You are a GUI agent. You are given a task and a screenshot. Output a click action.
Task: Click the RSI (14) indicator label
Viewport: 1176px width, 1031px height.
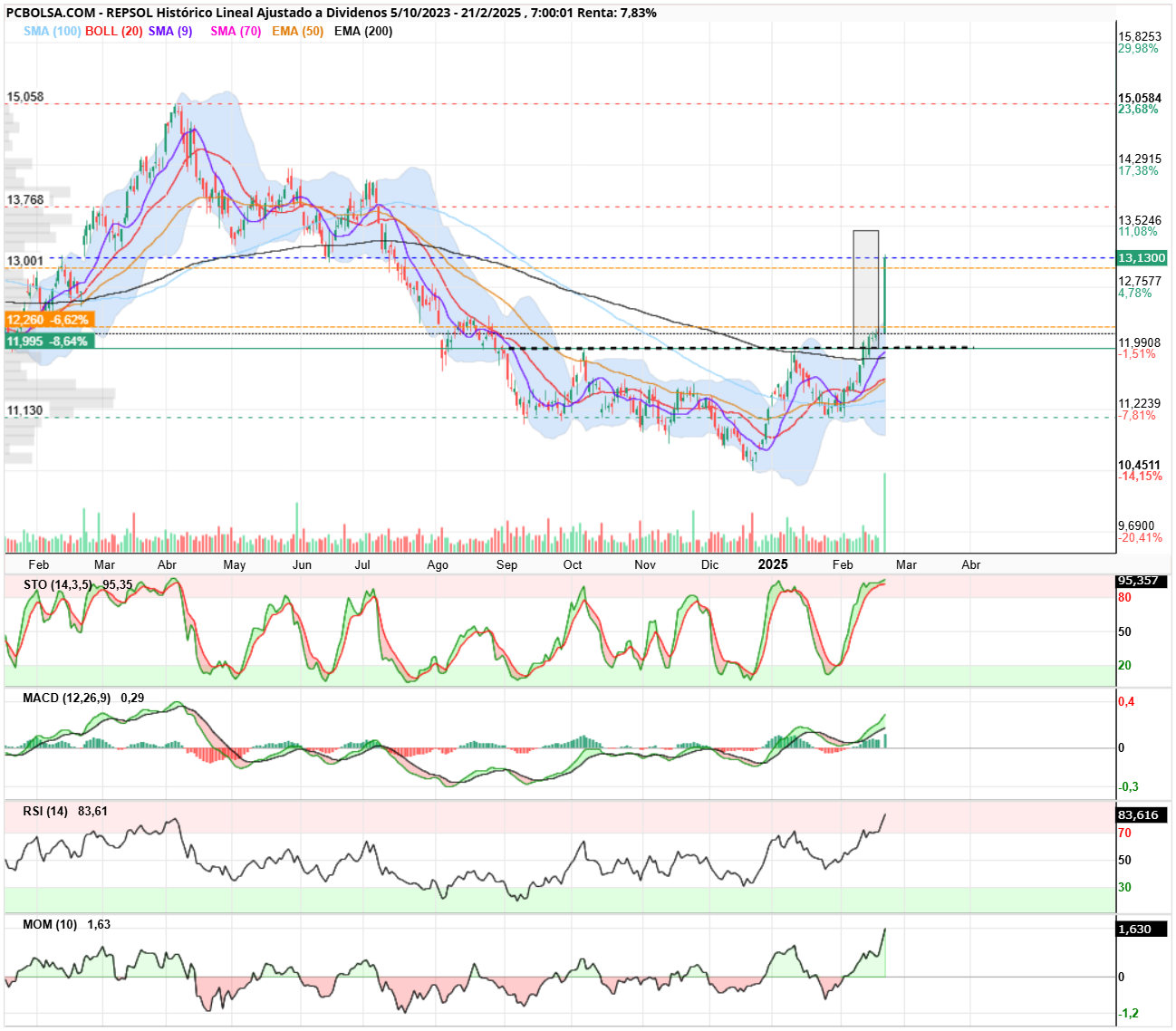point(45,811)
